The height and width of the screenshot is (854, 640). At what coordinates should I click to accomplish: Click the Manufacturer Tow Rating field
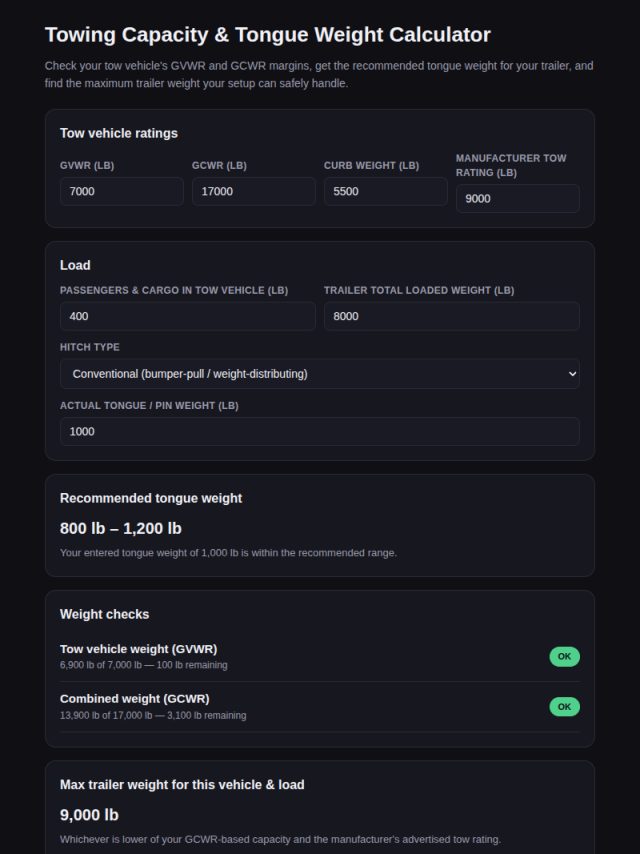tap(517, 198)
